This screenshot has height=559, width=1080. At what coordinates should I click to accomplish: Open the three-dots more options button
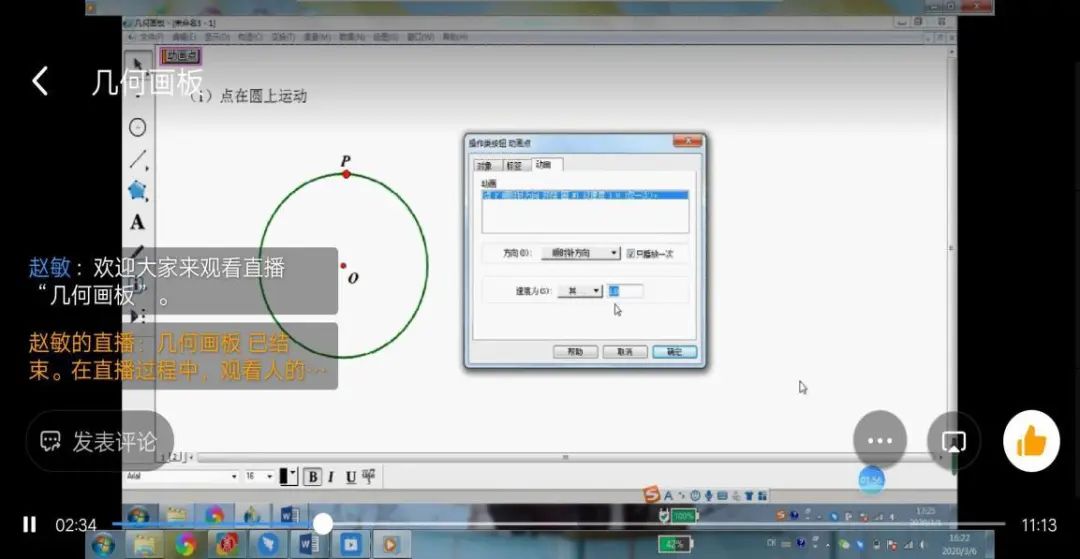[880, 441]
